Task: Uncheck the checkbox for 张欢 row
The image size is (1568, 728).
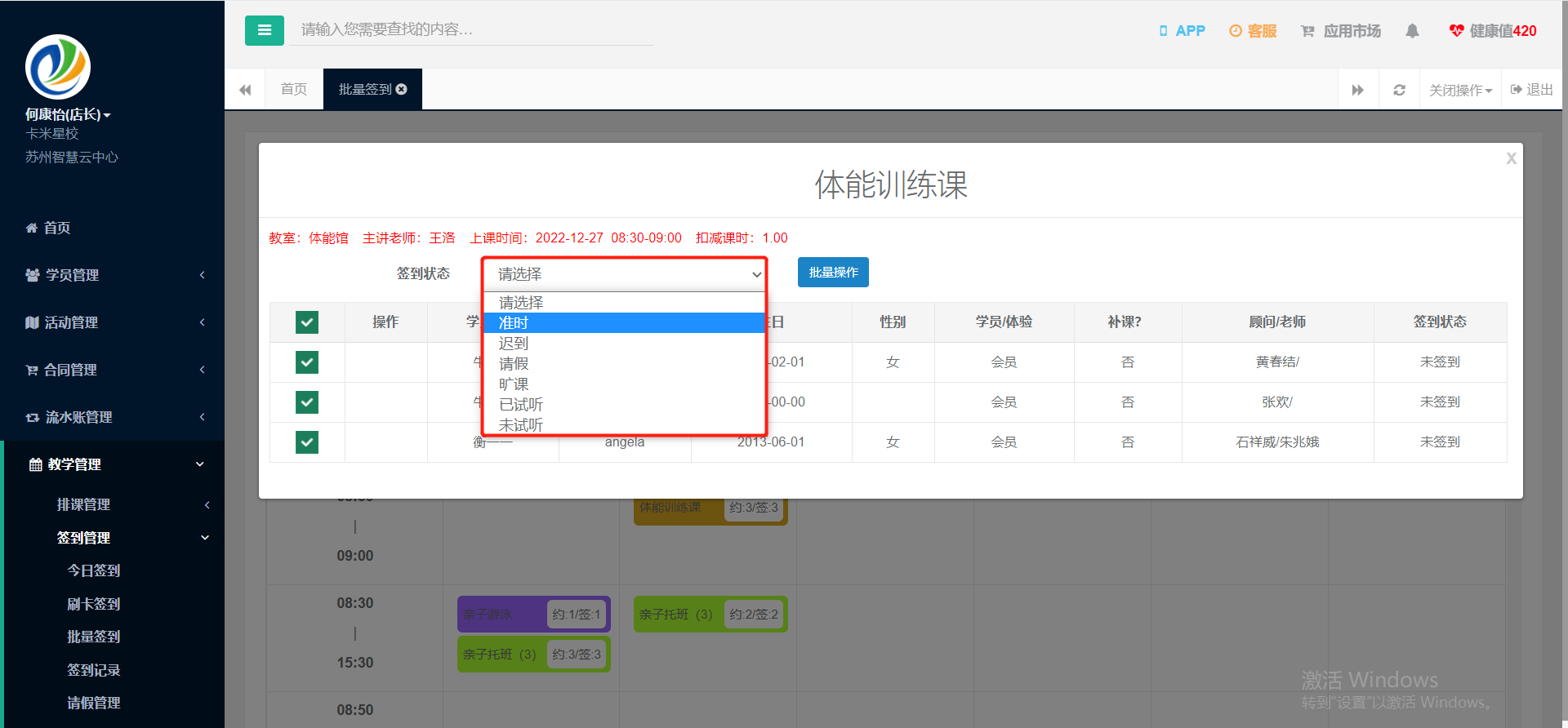Action: pos(307,402)
